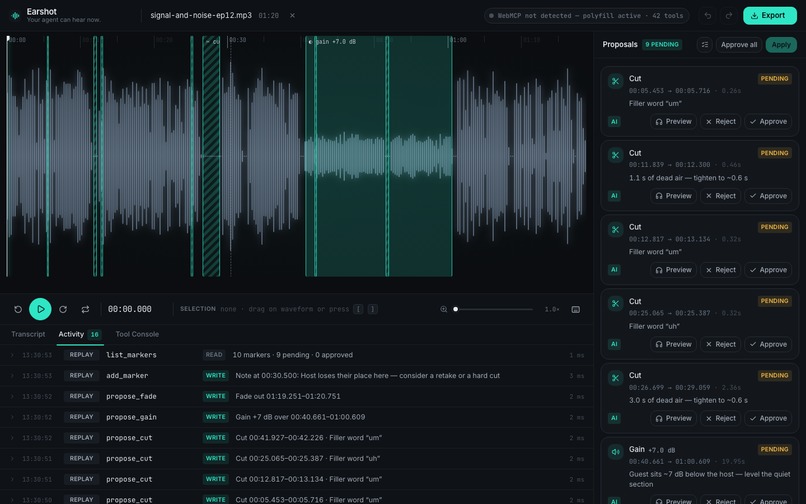
Task: Preview the filler word uh cut
Action: pos(673,345)
